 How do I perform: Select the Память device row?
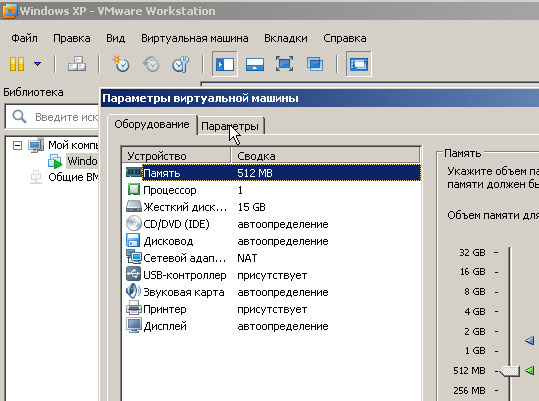point(271,173)
